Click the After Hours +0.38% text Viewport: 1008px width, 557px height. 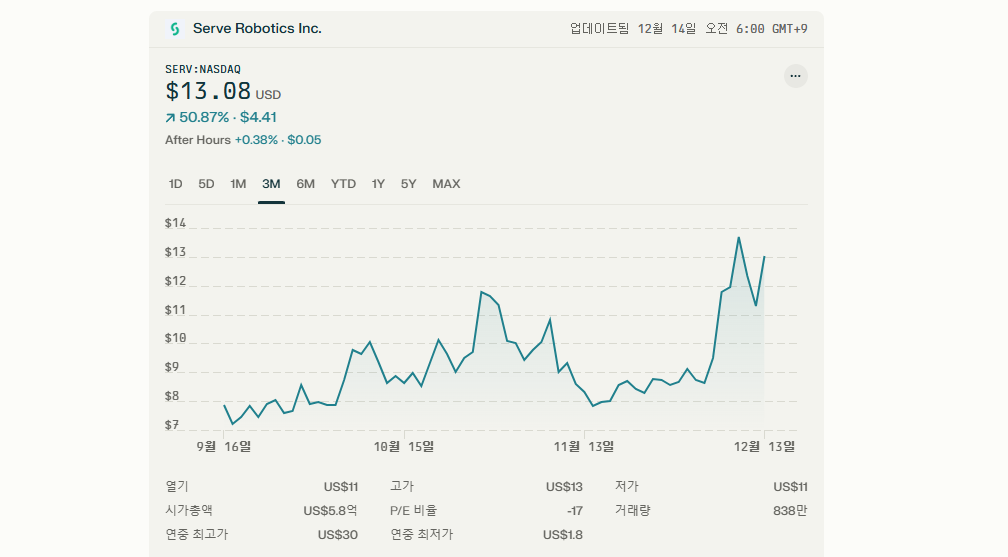[221, 140]
